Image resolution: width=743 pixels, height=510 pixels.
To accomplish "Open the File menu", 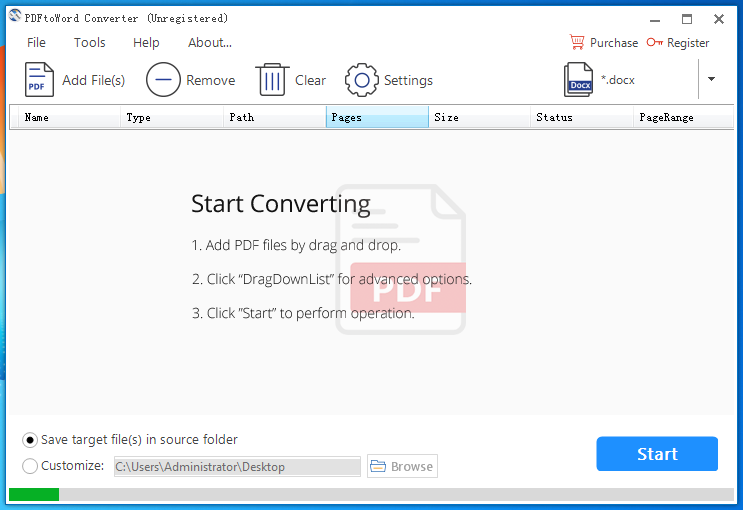I will (x=36, y=43).
